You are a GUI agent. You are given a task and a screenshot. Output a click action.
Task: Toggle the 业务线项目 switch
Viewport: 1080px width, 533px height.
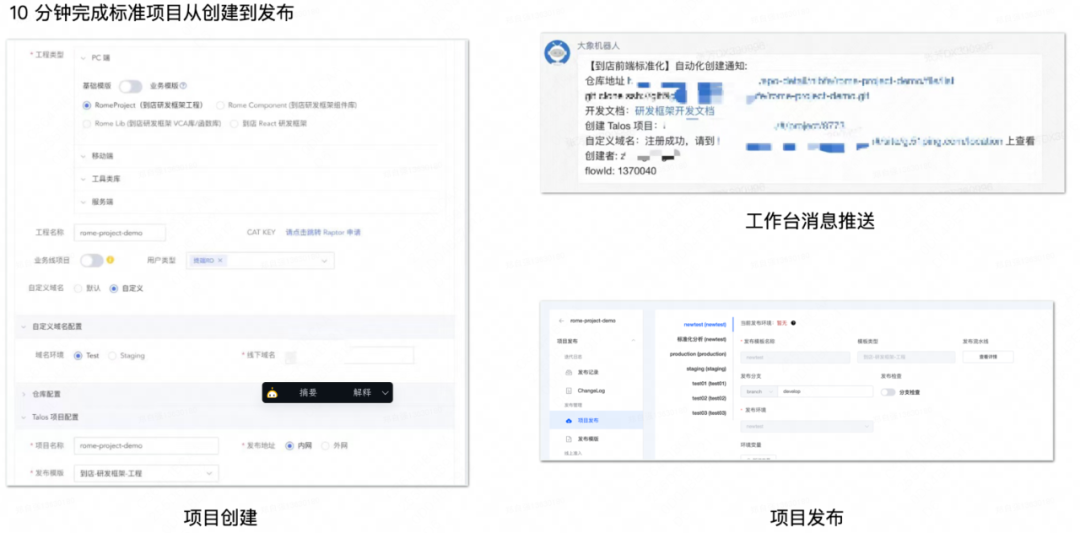[92, 260]
